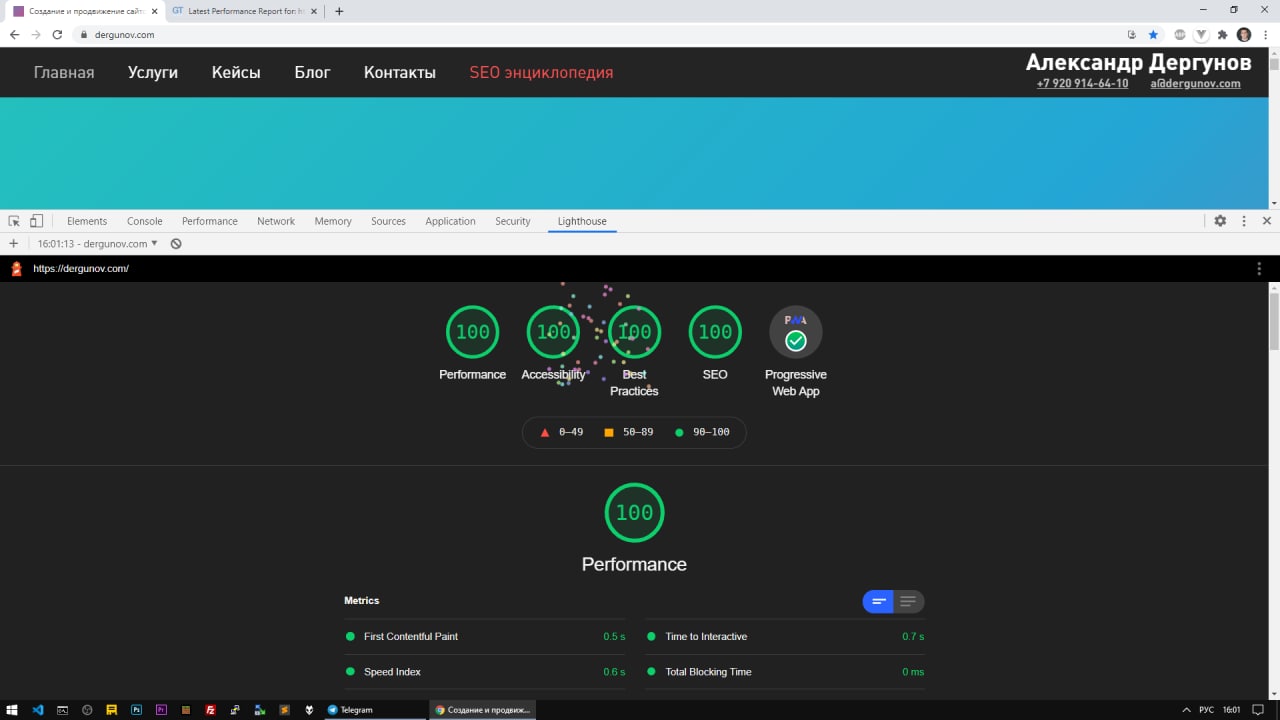Click the Lighthouse report vertical scrollbar
Screen dimensions: 1280x720
(1274, 322)
